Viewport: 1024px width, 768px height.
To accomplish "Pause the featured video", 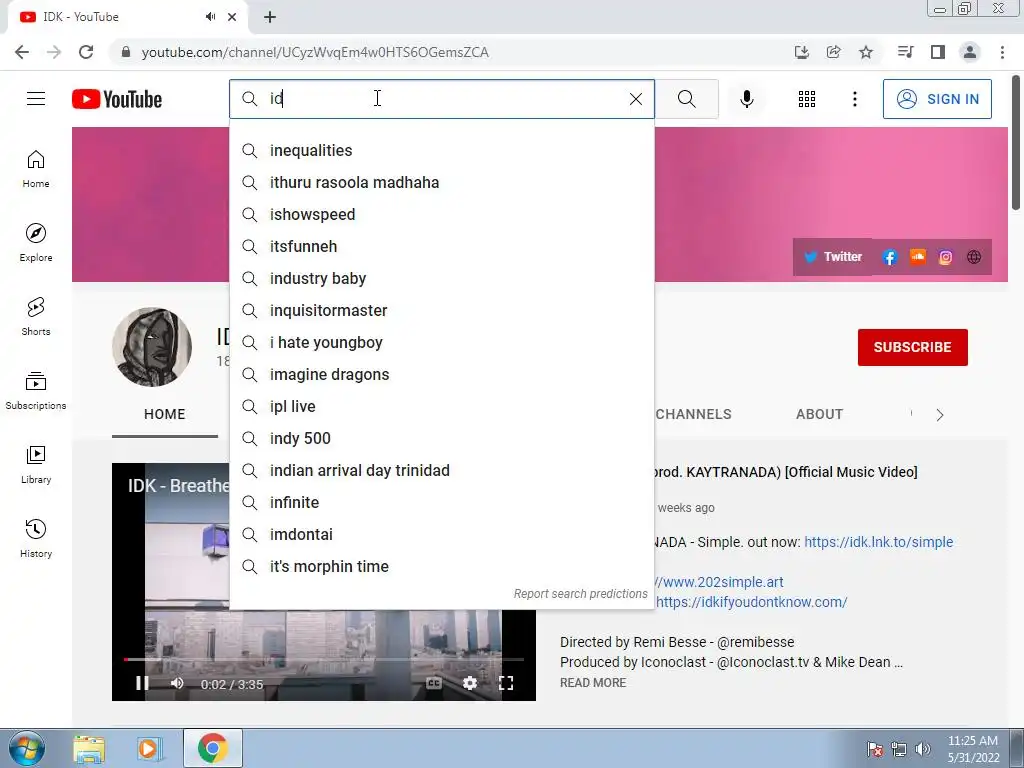I will 142,683.
